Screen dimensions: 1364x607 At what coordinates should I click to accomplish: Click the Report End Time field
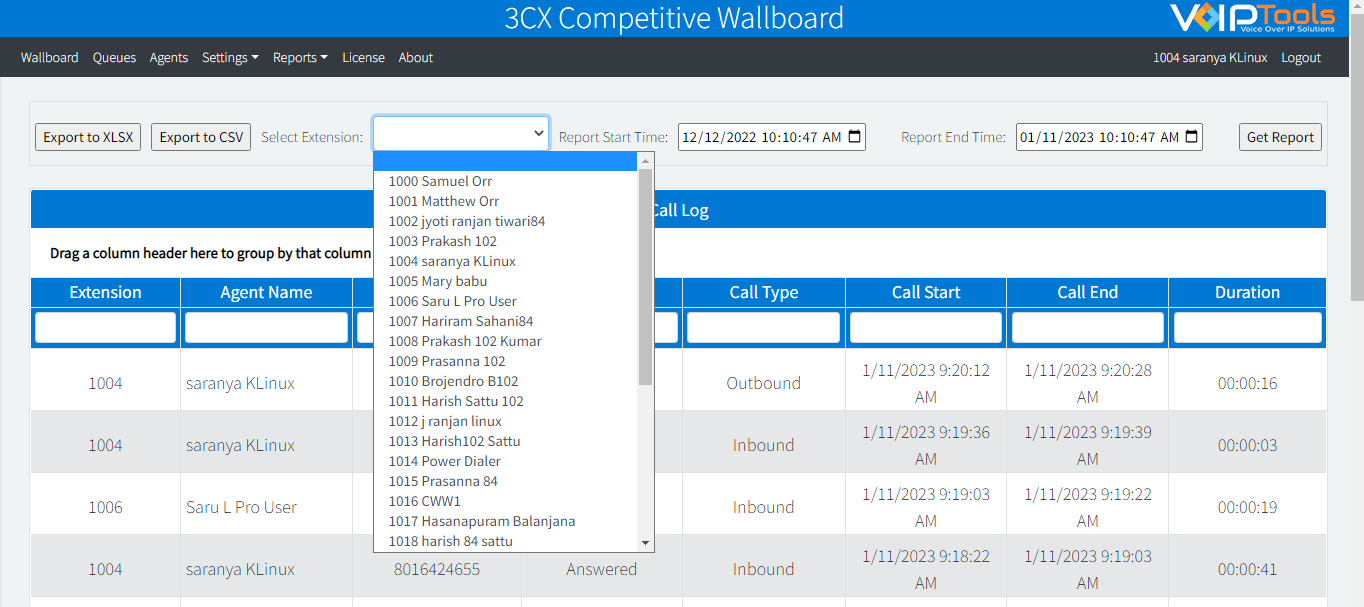point(1109,137)
